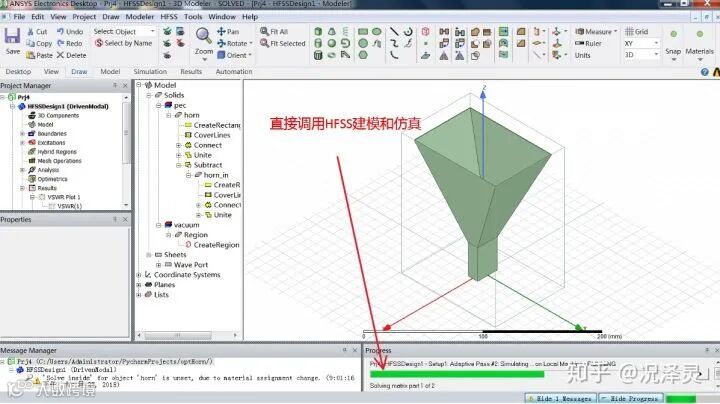Open the Units settings
This screenshot has width=720, height=404.
583,56
